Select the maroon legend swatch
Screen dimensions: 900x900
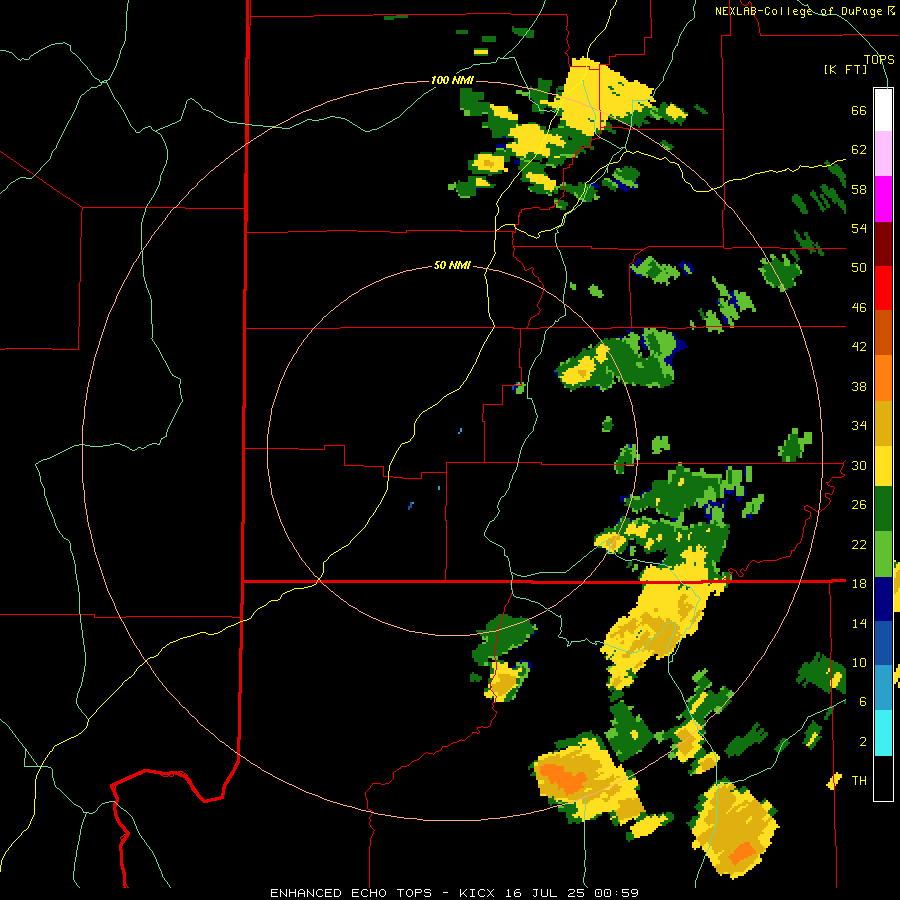(x=883, y=243)
